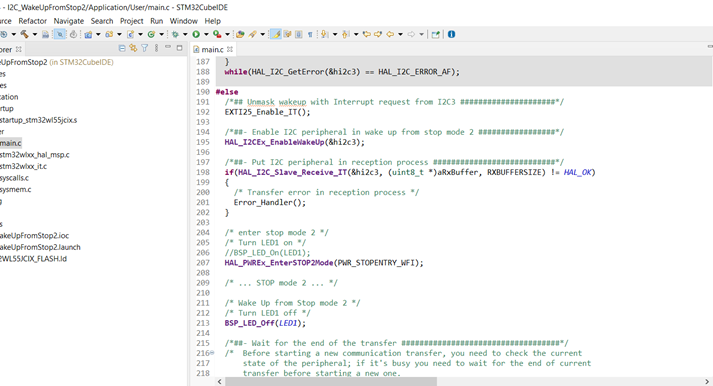Open the Navigate menu
The height and width of the screenshot is (386, 713).
click(x=69, y=21)
